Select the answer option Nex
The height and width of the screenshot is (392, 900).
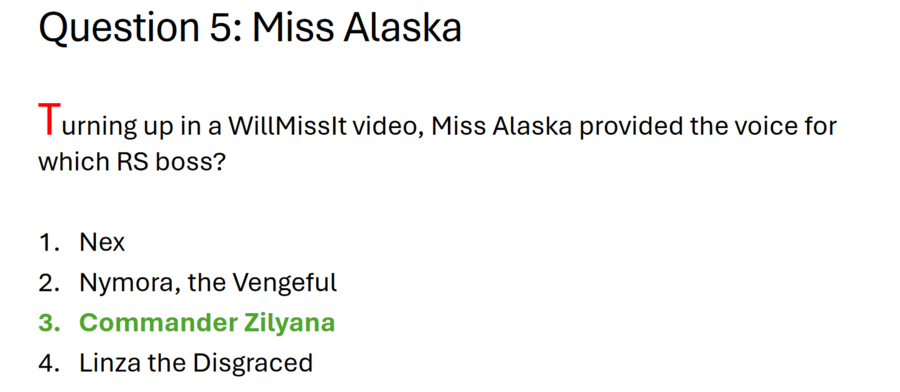pos(102,242)
